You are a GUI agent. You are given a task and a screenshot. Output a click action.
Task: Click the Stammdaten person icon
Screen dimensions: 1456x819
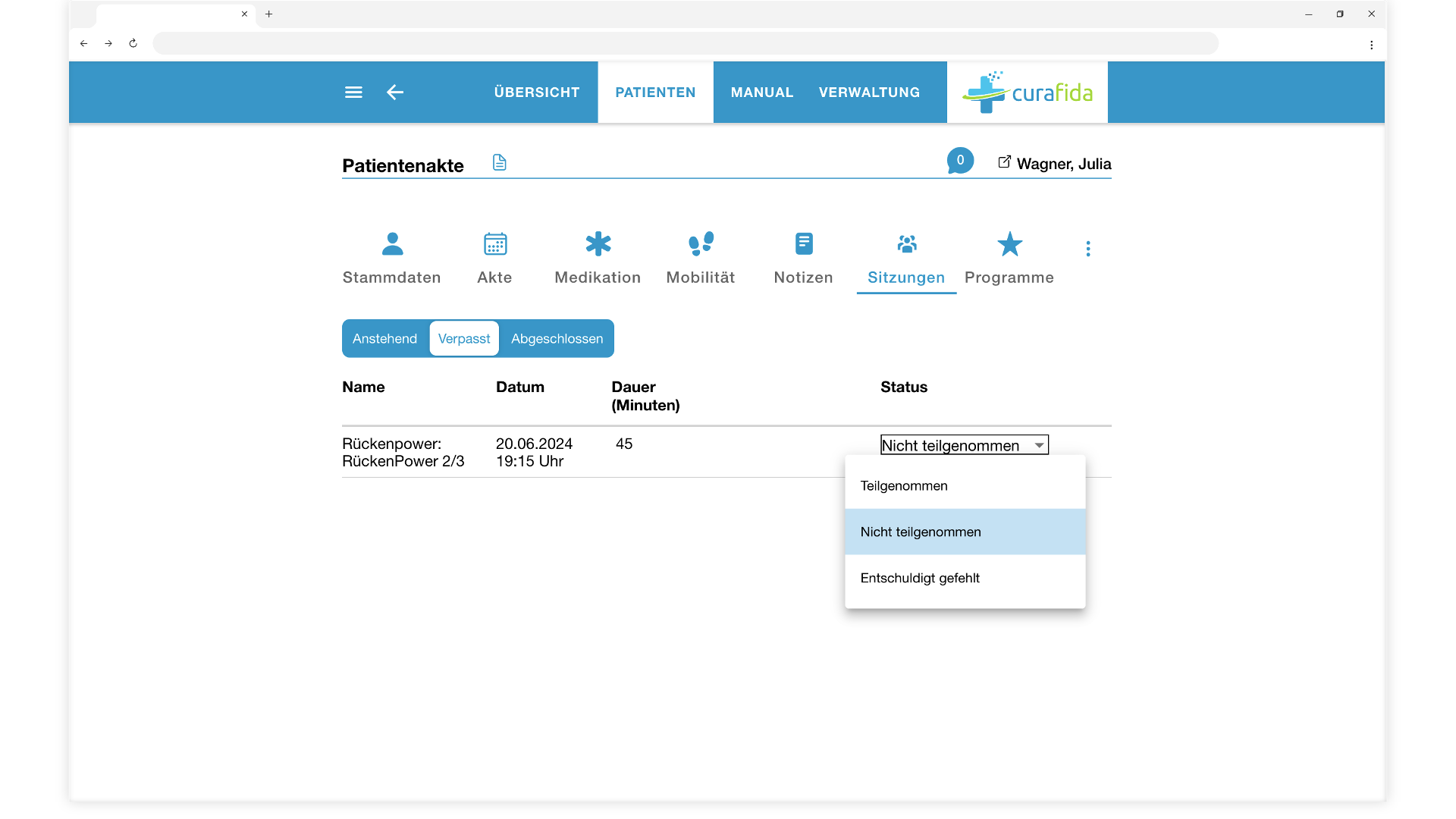pyautogui.click(x=392, y=244)
